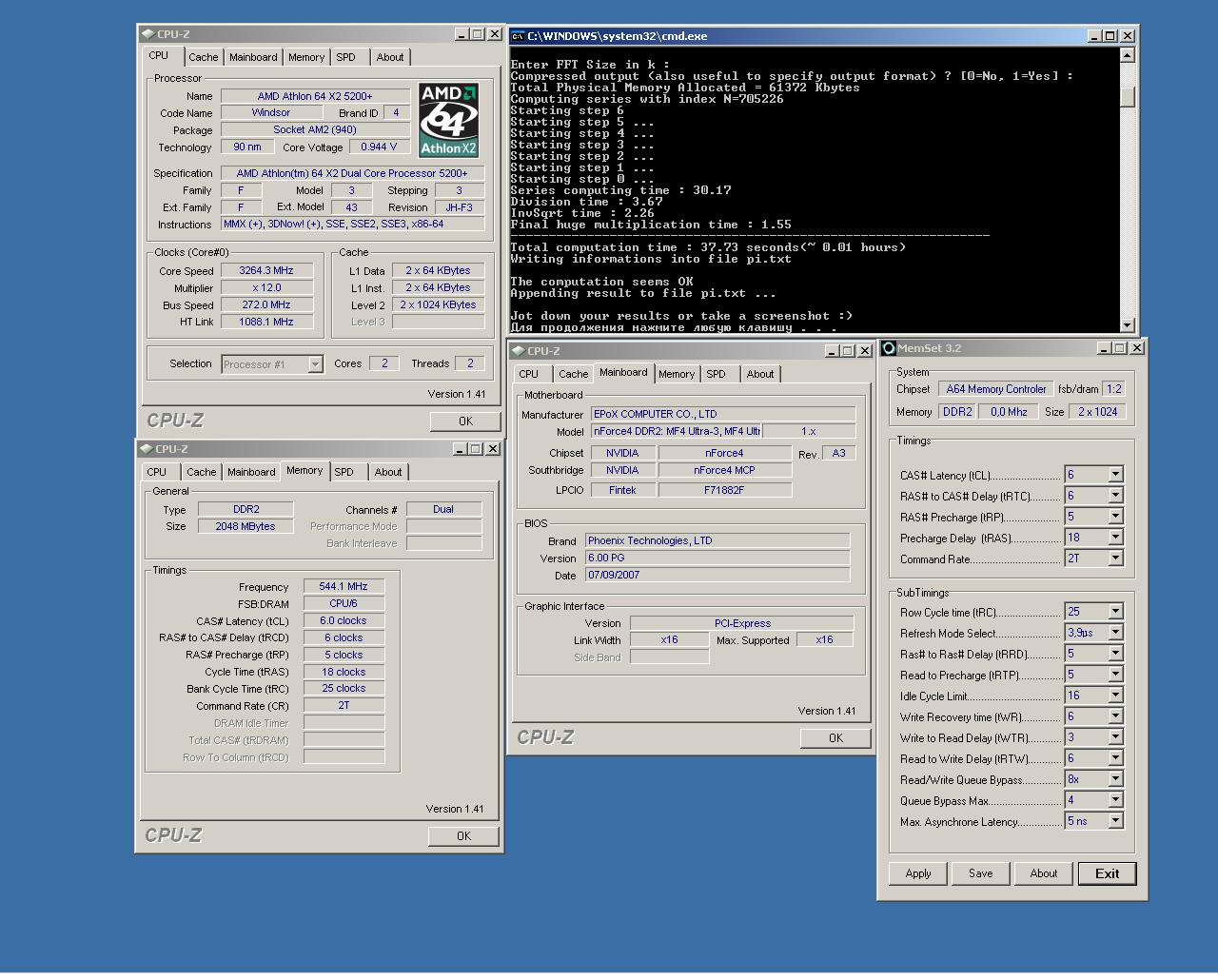Screen dimensions: 1218x980
Task: Open the CAS# Latency (tCL) dropdown in MemSet
Action: [x=1115, y=474]
